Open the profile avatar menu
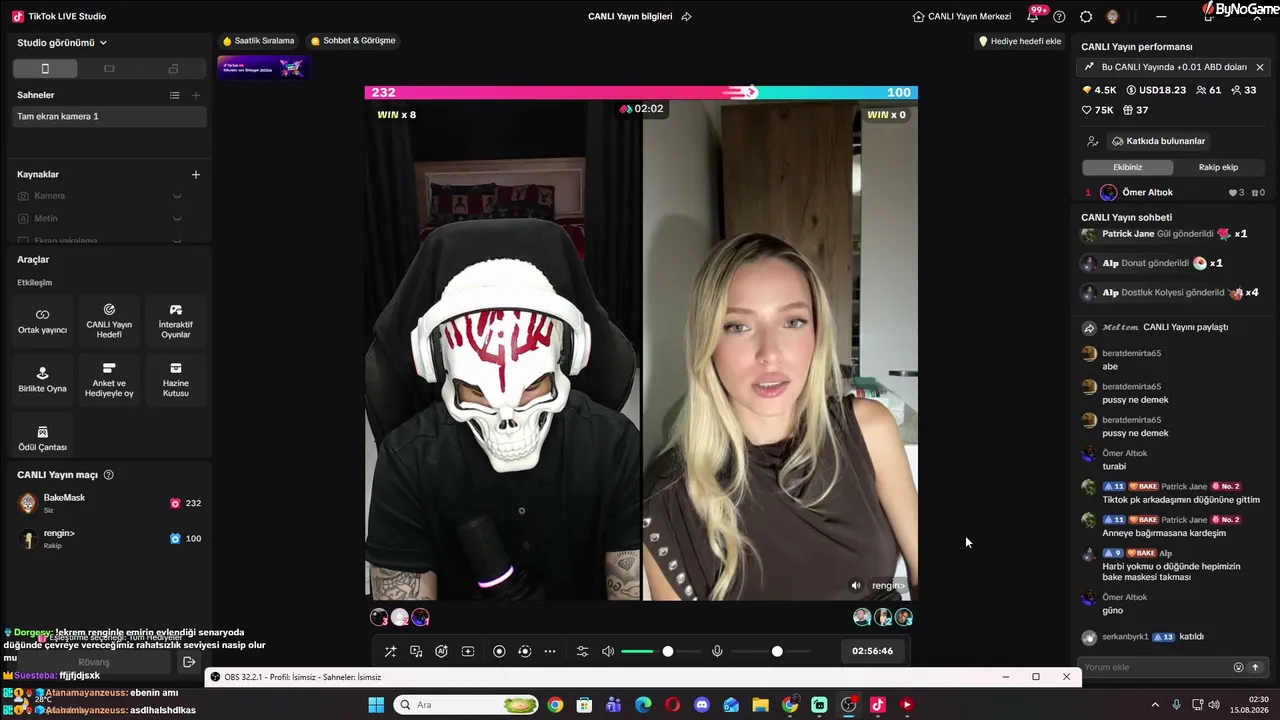Viewport: 1280px width, 720px height. pyautogui.click(x=1112, y=16)
